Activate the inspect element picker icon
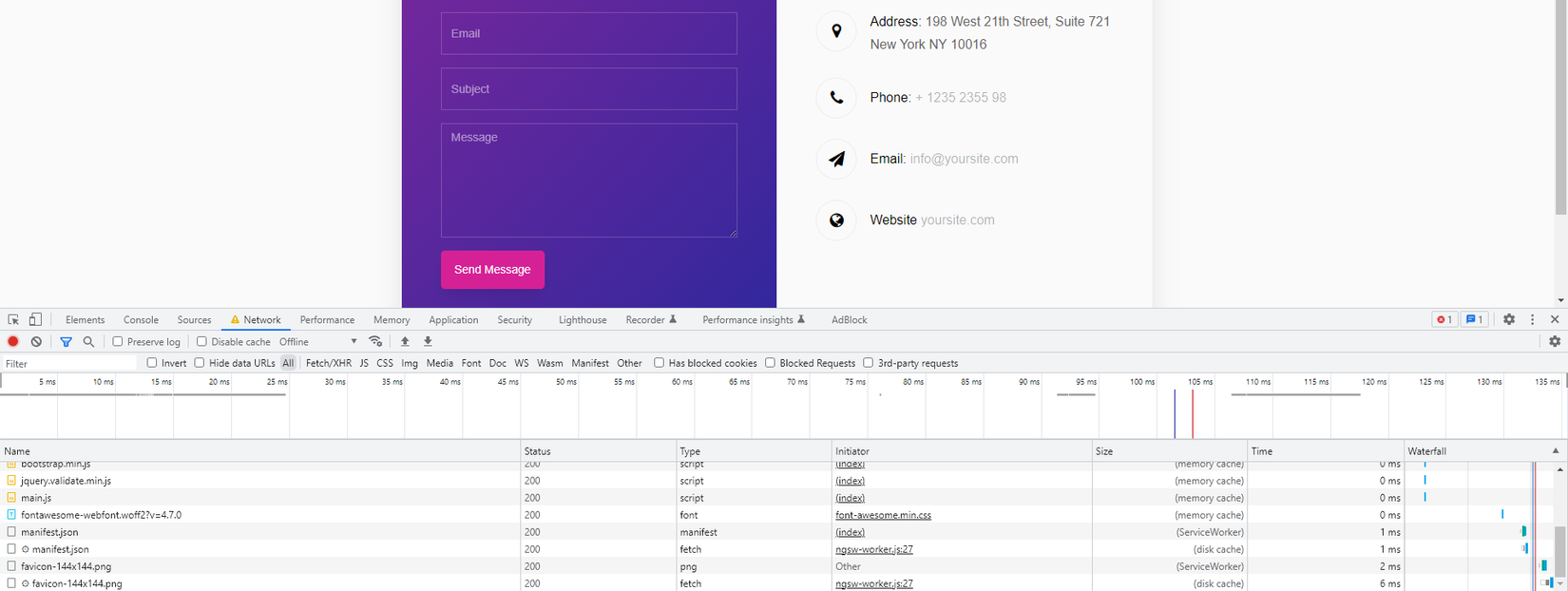 point(13,320)
